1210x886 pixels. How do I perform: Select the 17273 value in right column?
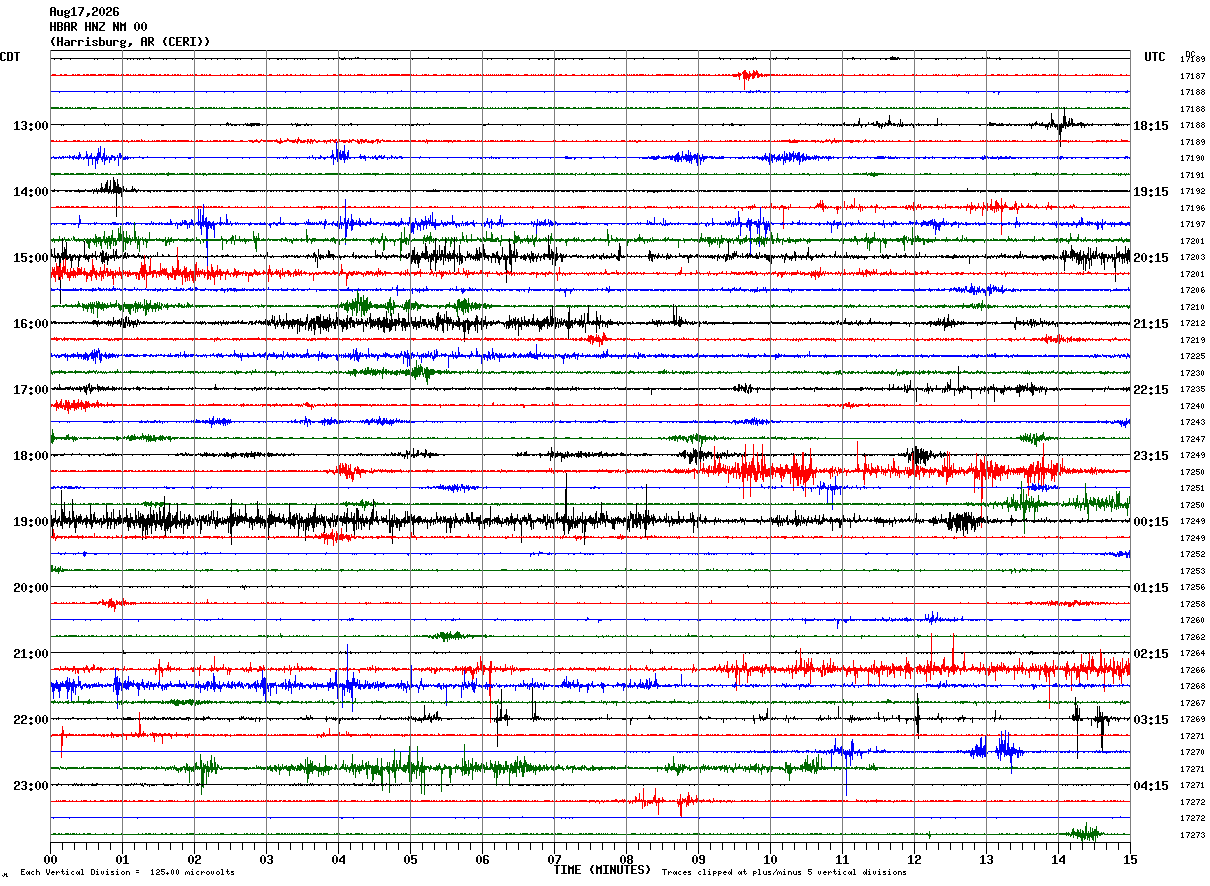tap(1192, 835)
